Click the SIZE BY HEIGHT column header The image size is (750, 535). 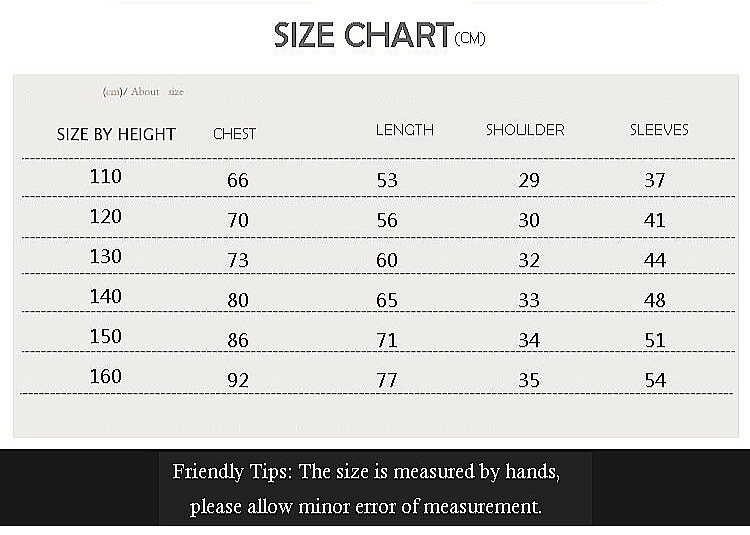point(116,134)
